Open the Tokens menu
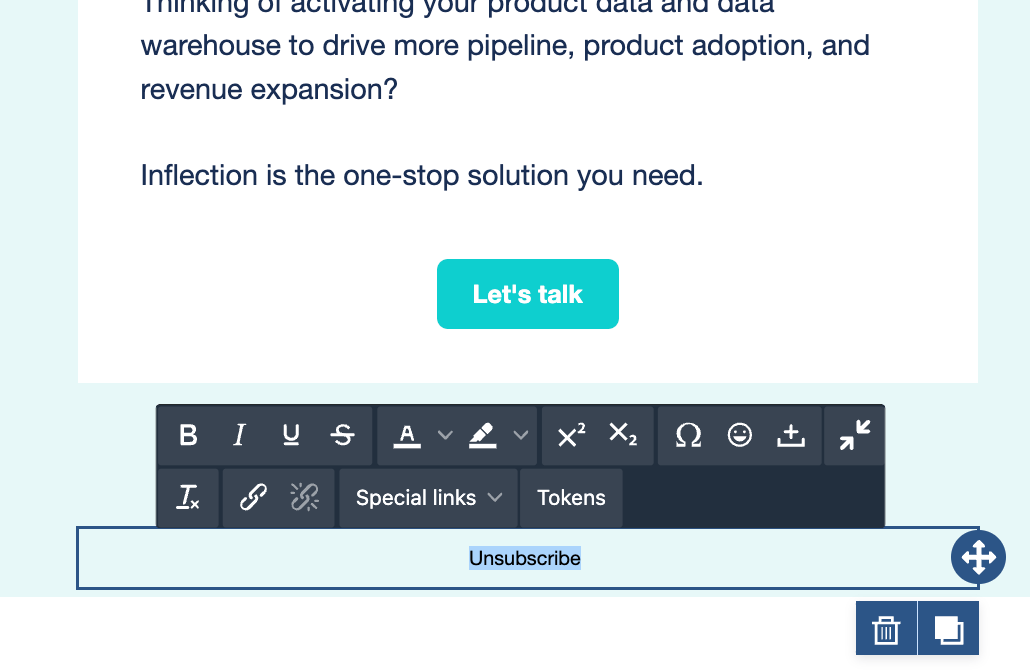 (x=571, y=497)
